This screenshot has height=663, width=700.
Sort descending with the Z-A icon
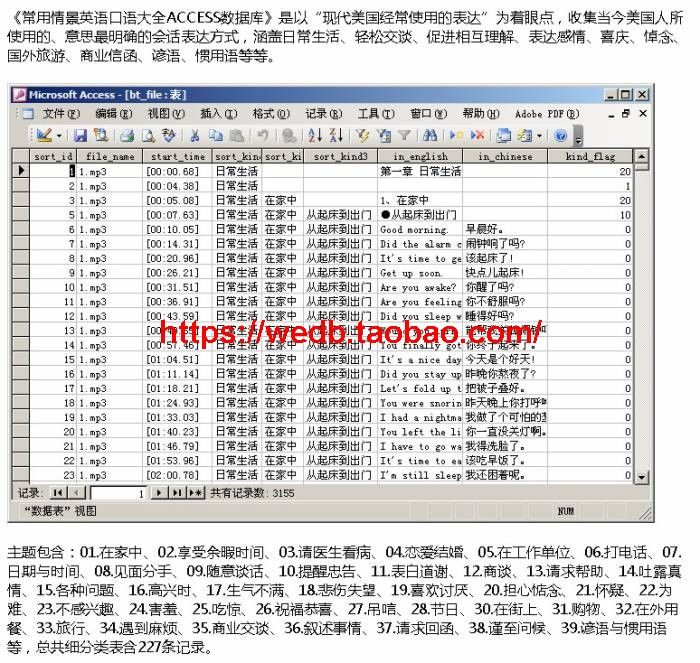(336, 135)
